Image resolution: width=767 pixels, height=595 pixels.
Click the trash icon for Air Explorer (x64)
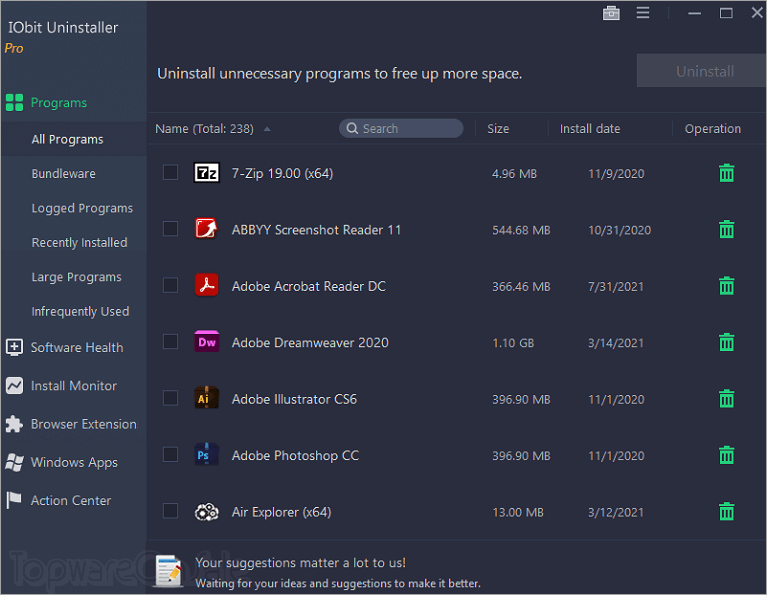click(726, 511)
